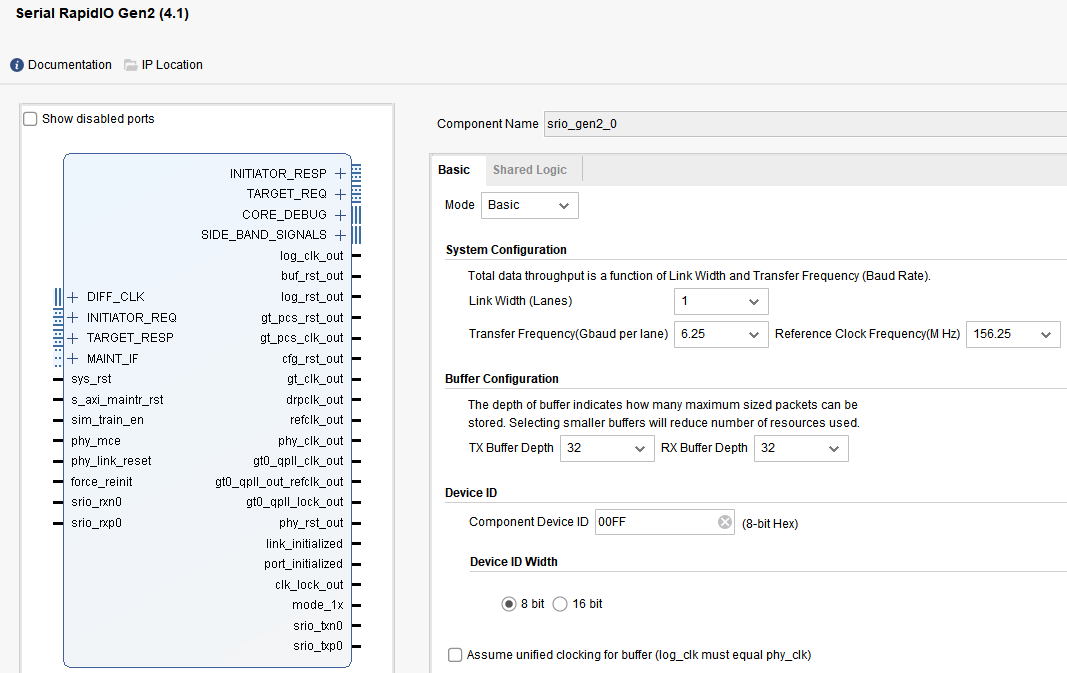The height and width of the screenshot is (673, 1067).
Task: Select the phy_link_reset port label
Action: tap(111, 461)
